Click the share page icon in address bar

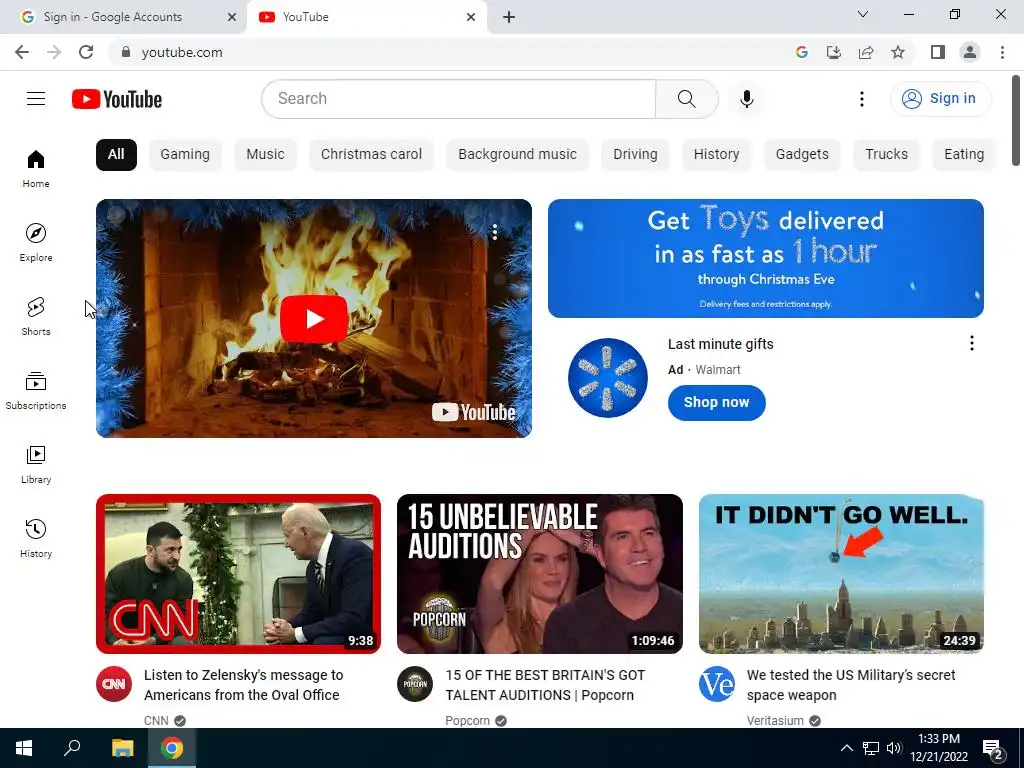pyautogui.click(x=866, y=52)
